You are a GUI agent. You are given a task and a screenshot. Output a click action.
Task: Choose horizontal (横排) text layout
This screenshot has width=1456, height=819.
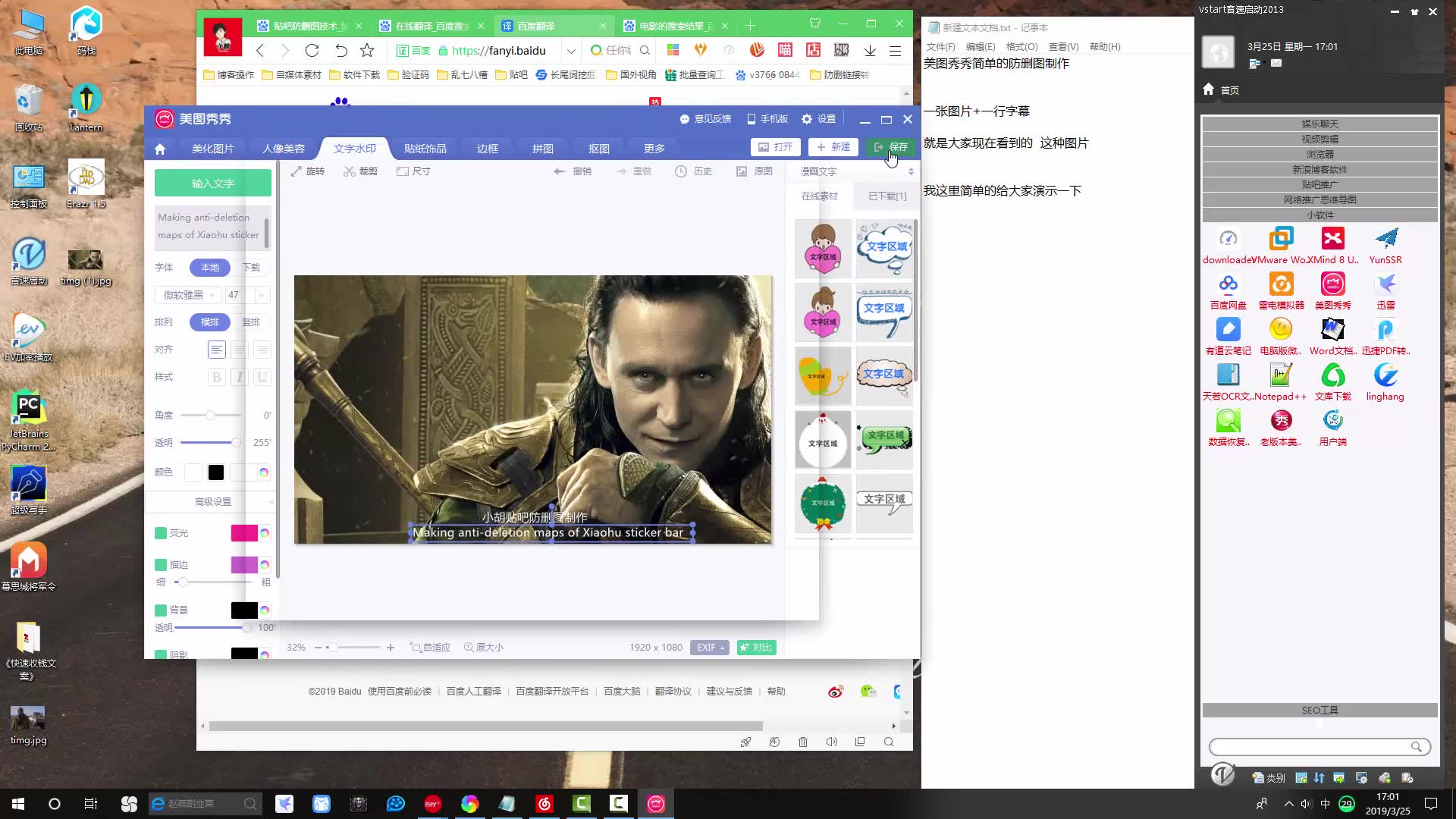point(210,322)
